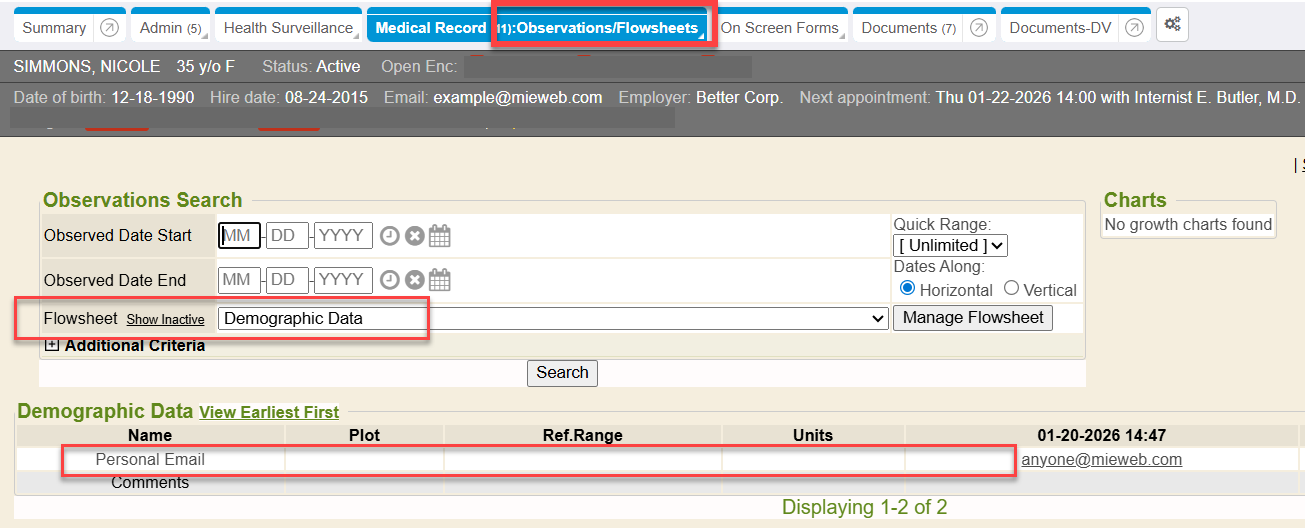The image size is (1305, 528).
Task: Open the Quick Range dropdown
Action: [x=950, y=245]
